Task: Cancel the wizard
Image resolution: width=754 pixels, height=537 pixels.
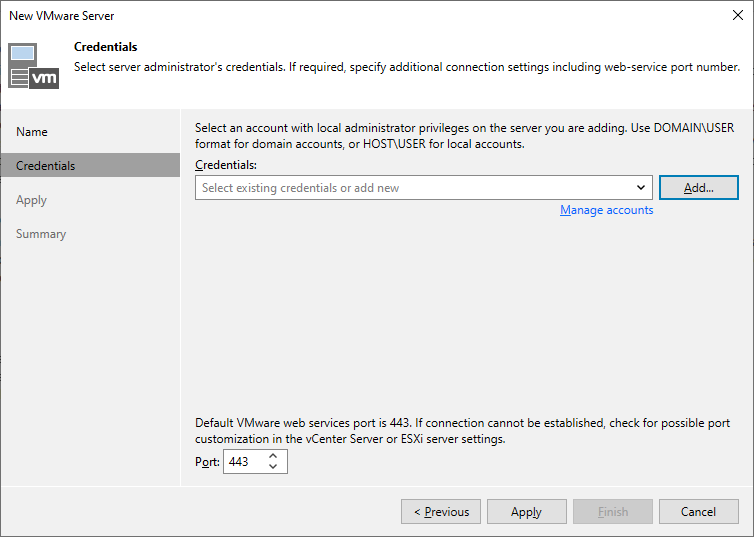Action: click(699, 512)
